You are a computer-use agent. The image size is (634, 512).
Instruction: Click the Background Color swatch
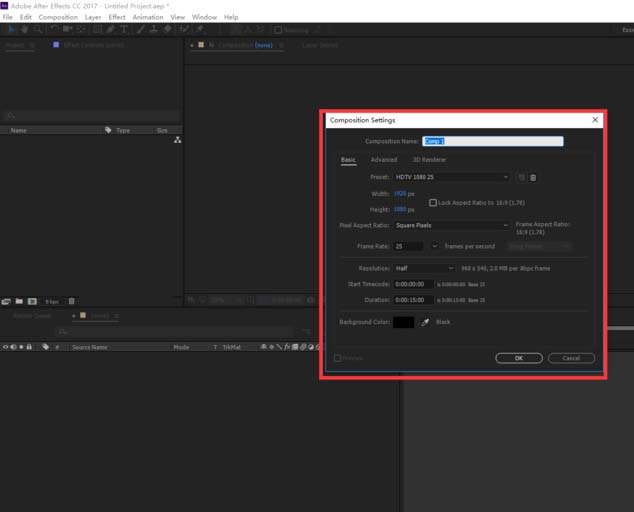tap(403, 322)
